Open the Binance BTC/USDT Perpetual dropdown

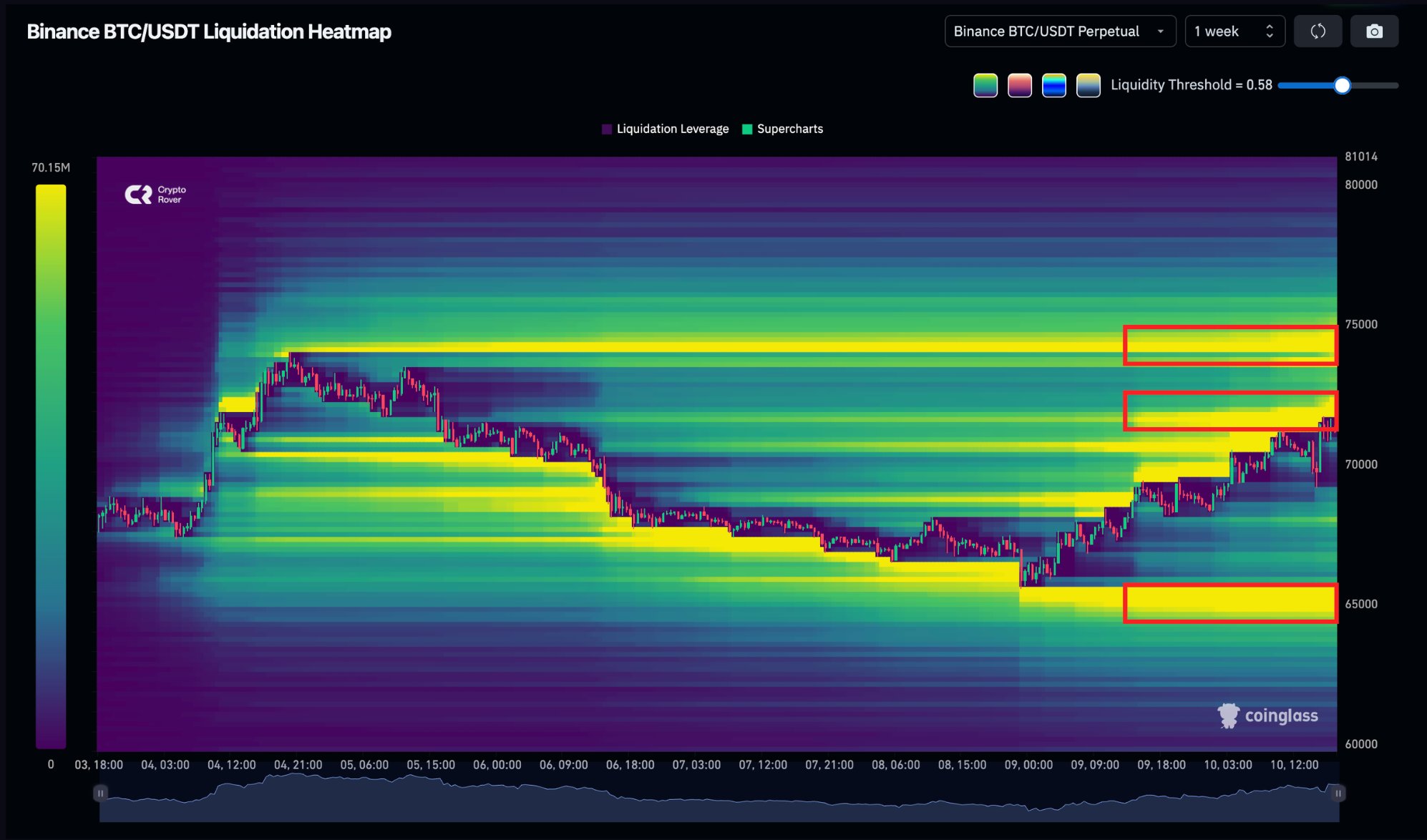pos(1060,31)
